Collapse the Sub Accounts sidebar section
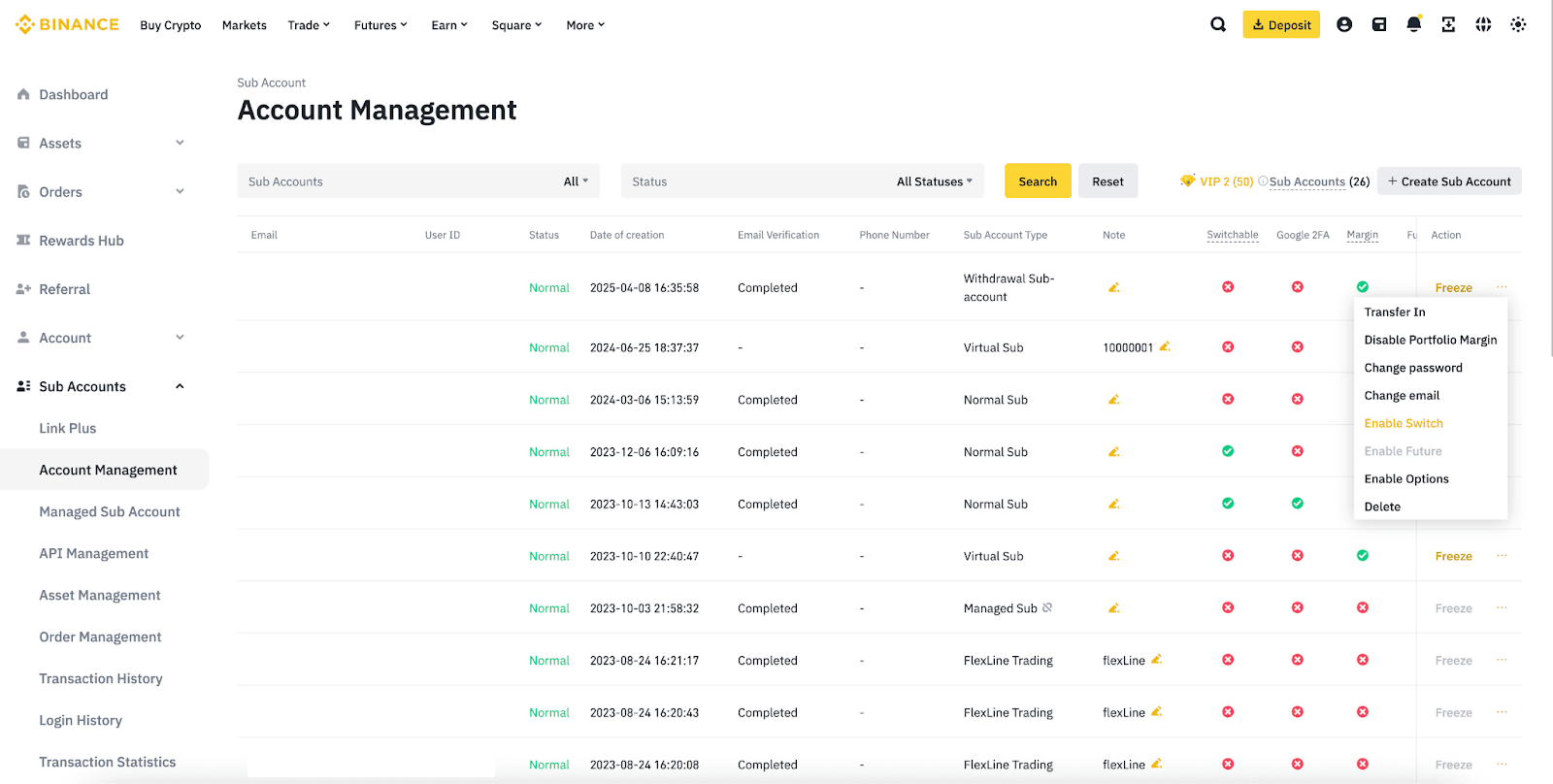This screenshot has height=784, width=1553. point(180,386)
